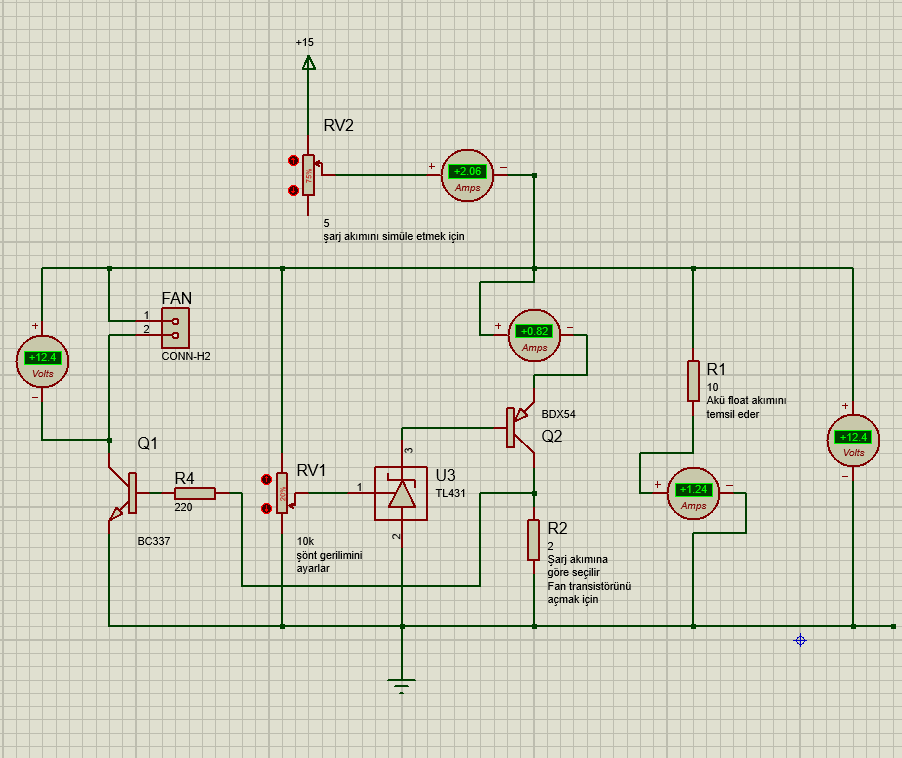Viewport: 902px width, 758px height.
Task: Click the voltmeter nearest resistor R1
Action: tap(853, 442)
